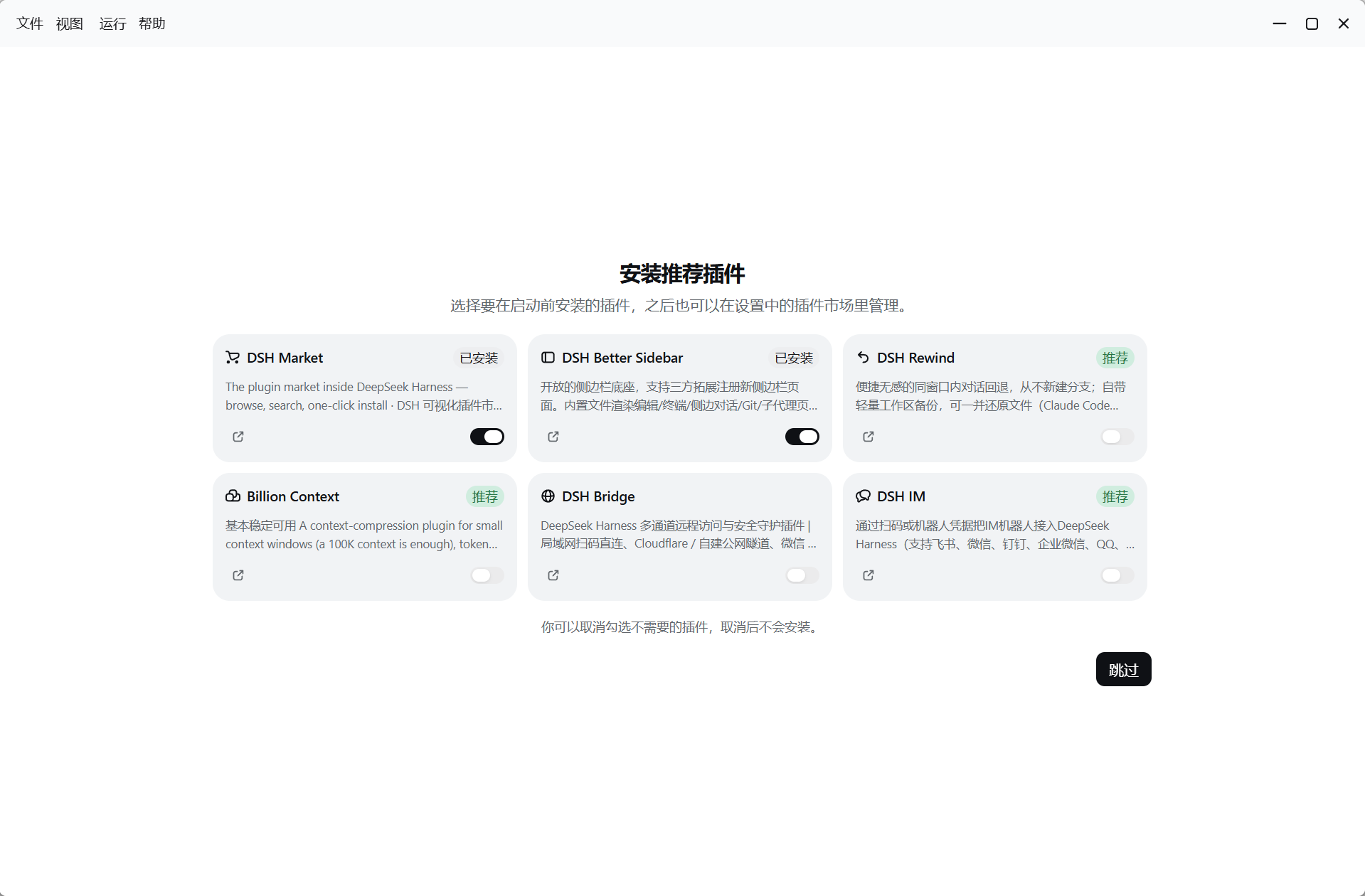The width and height of the screenshot is (1365, 896).
Task: Open Billion Context external link icon
Action: click(x=238, y=575)
